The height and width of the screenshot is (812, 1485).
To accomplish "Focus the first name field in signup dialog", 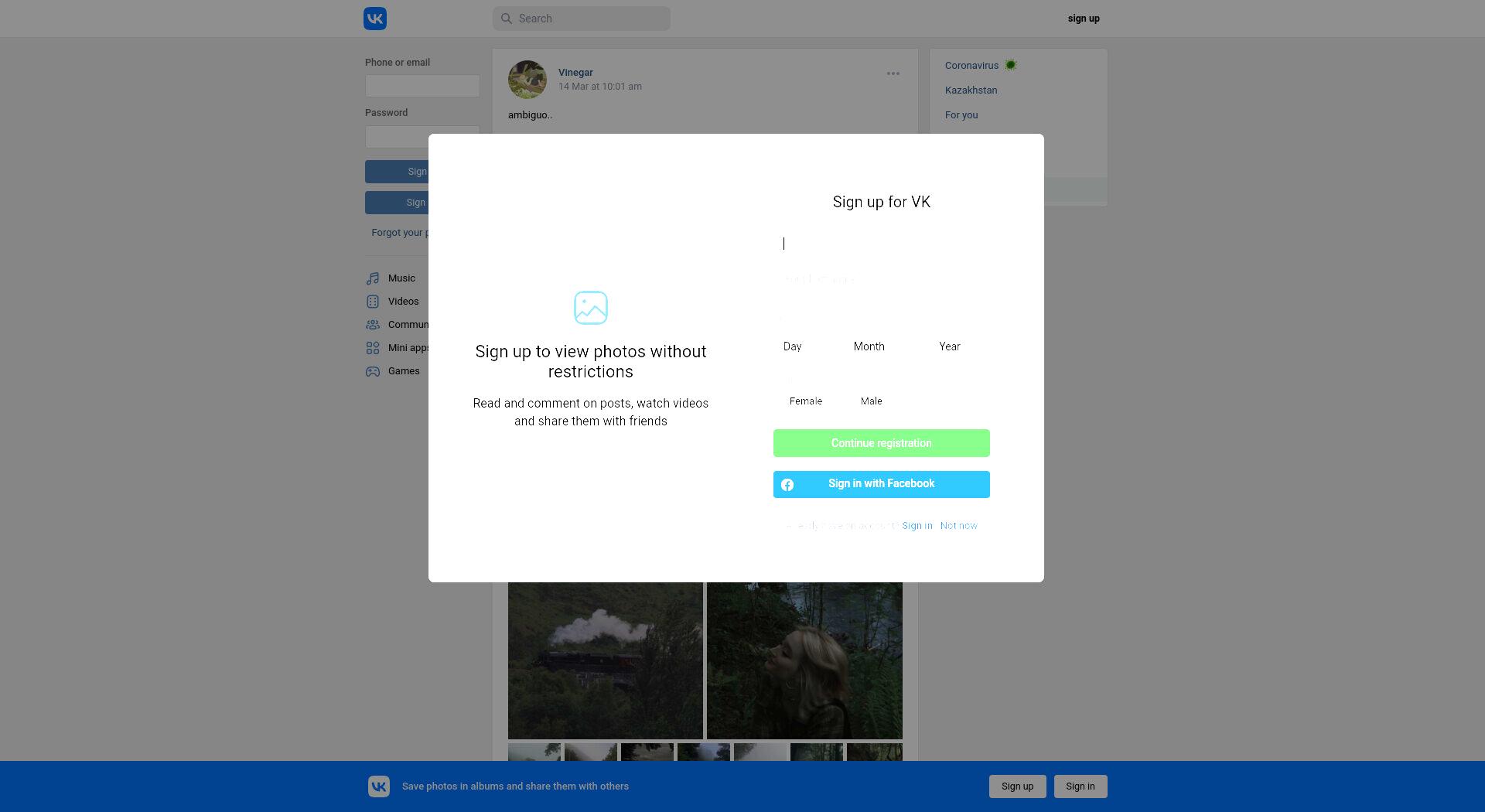I will pos(882,244).
